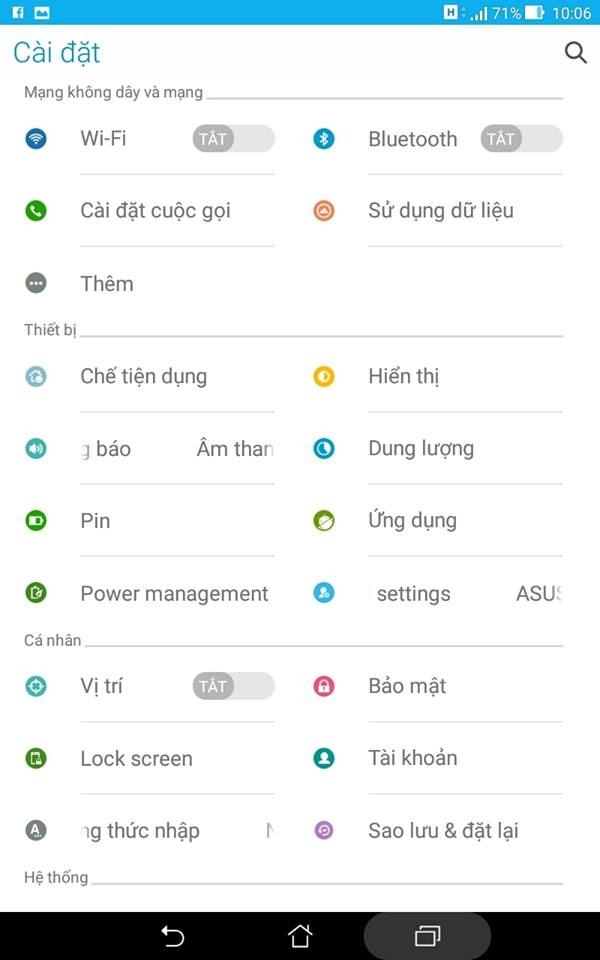Image resolution: width=600 pixels, height=960 pixels.
Task: Tap the yellow Hiển thị display icon
Action: [x=324, y=376]
